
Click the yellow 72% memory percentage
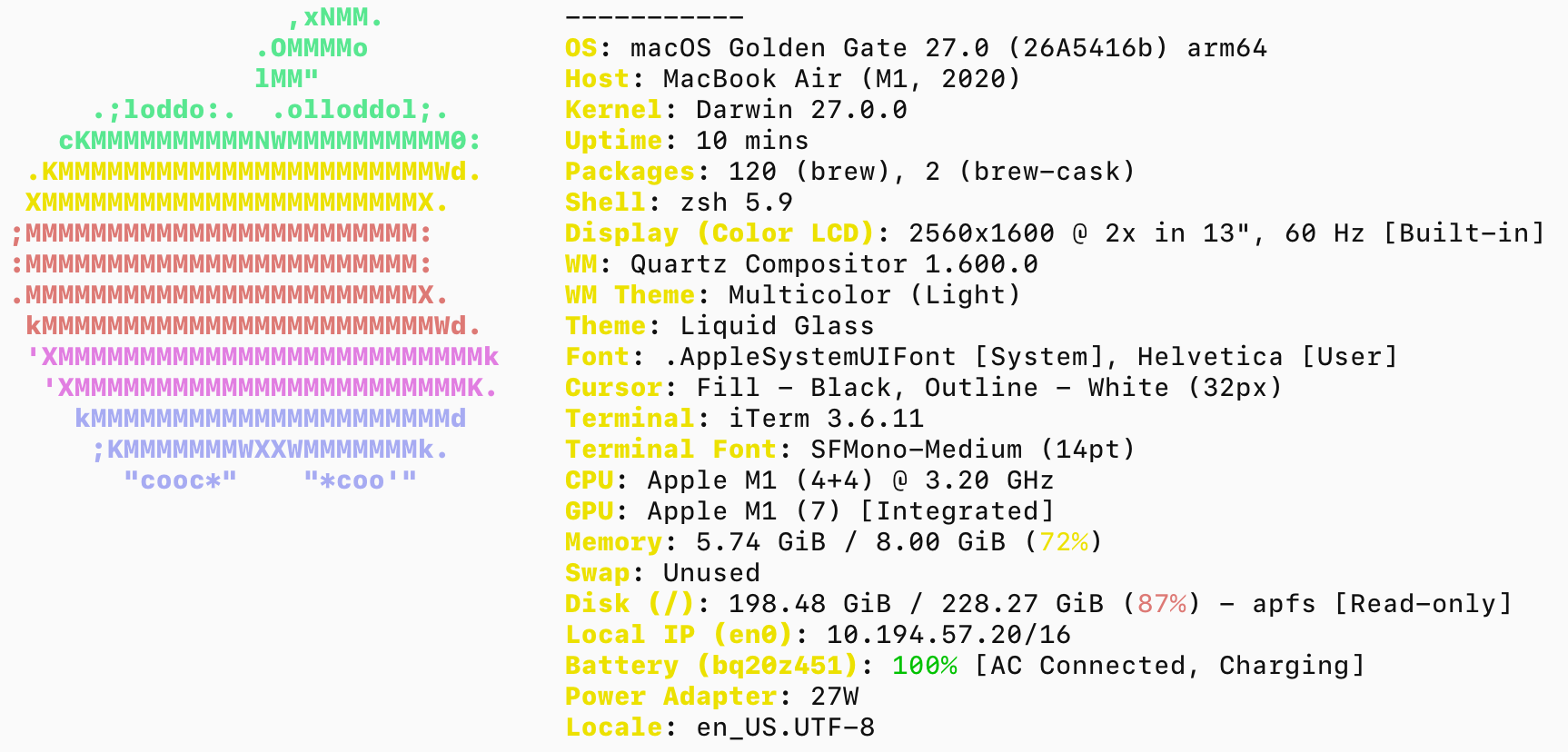tap(1064, 541)
